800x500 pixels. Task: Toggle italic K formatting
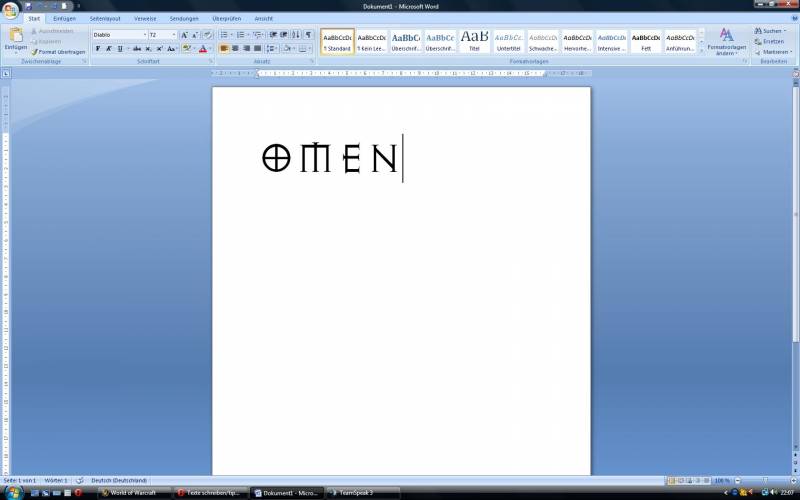(109, 48)
